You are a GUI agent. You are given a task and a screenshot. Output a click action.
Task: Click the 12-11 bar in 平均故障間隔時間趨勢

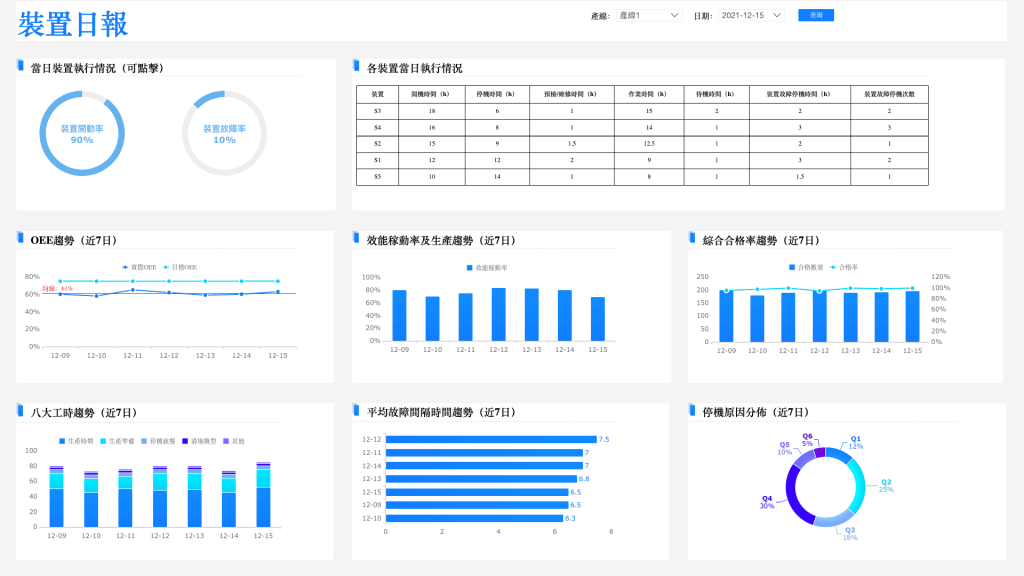coord(484,453)
